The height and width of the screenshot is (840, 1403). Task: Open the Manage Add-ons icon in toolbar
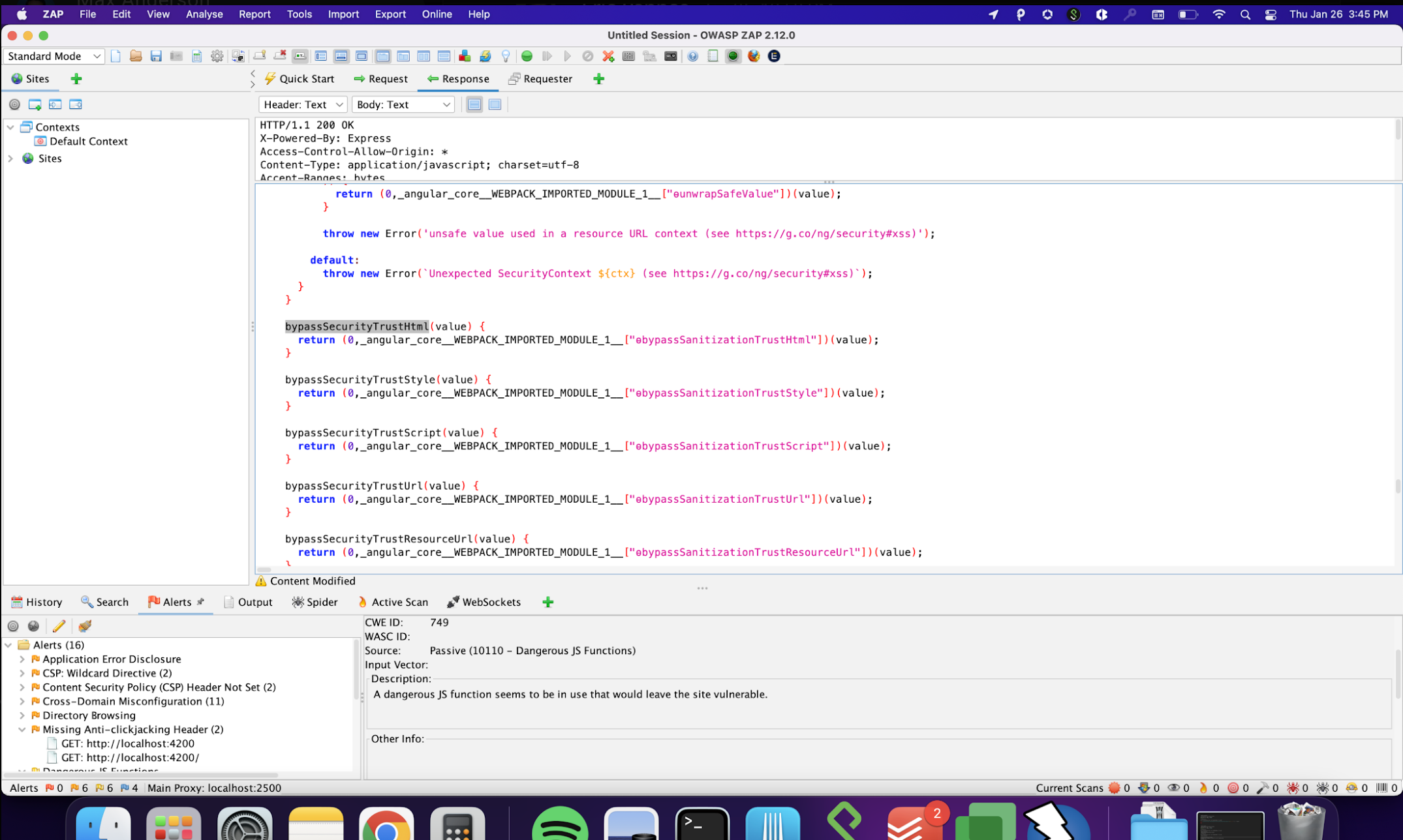[x=465, y=56]
